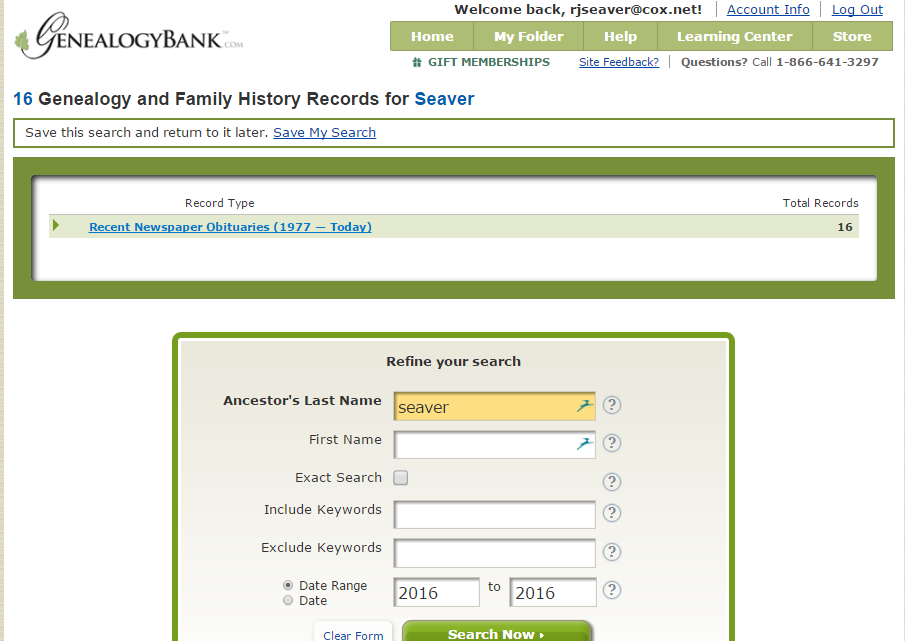Select the Date radio button
Viewport: 905px width, 641px height.
288,600
